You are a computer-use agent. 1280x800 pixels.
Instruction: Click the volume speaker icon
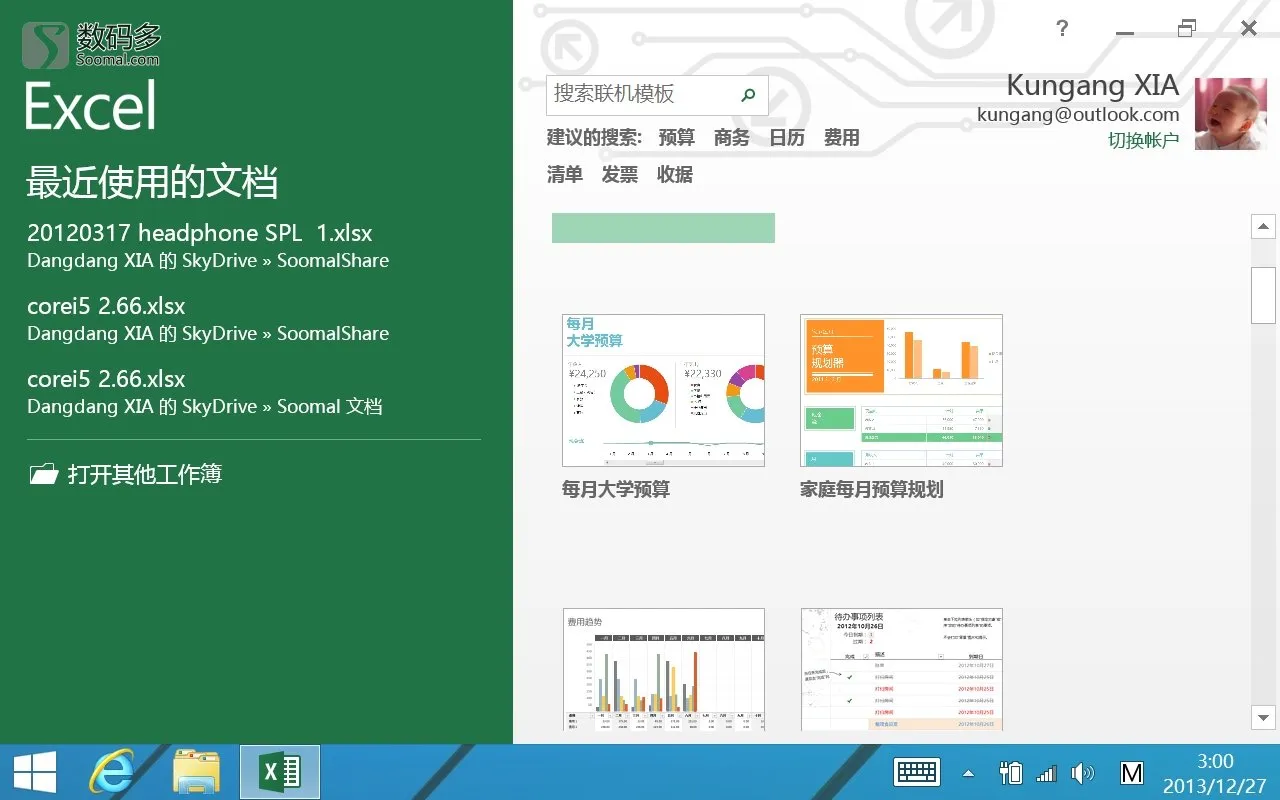[x=1082, y=773]
